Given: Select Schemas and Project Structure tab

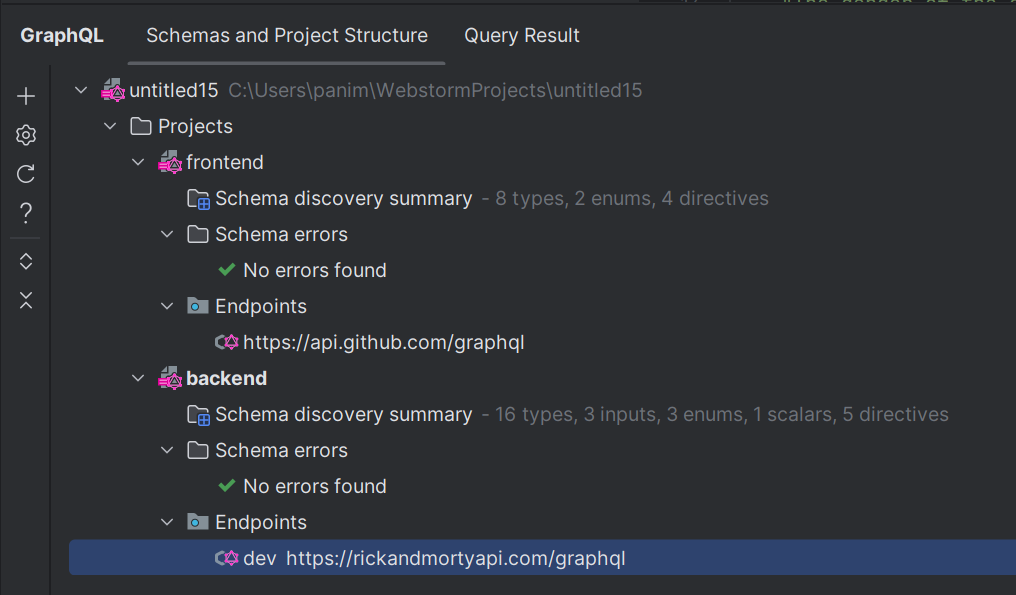Looking at the screenshot, I should (286, 35).
